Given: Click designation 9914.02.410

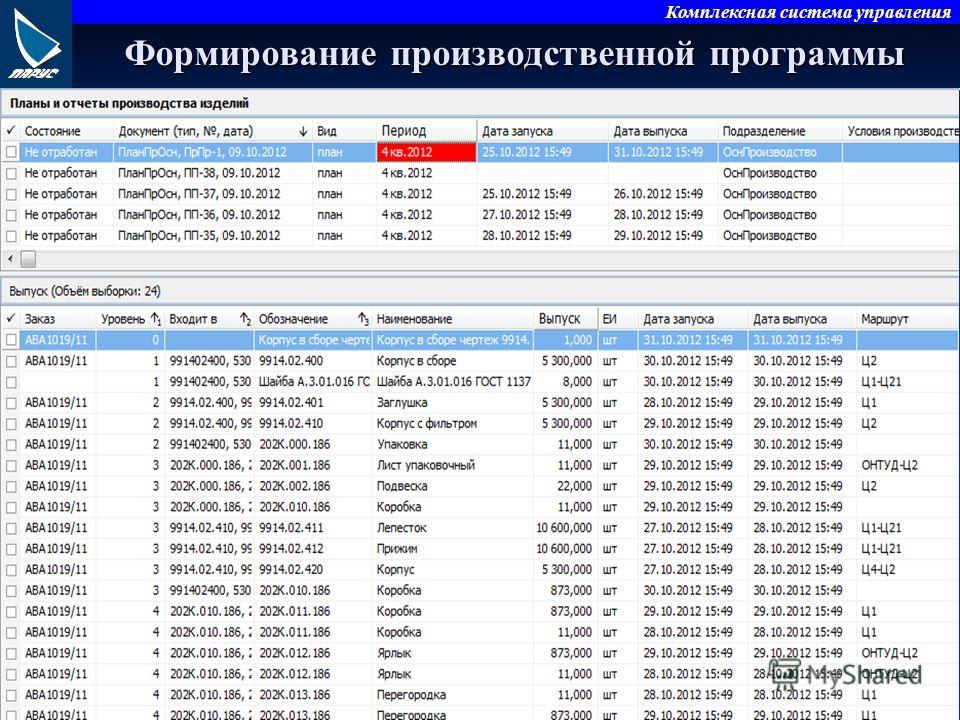Looking at the screenshot, I should 291,424.
